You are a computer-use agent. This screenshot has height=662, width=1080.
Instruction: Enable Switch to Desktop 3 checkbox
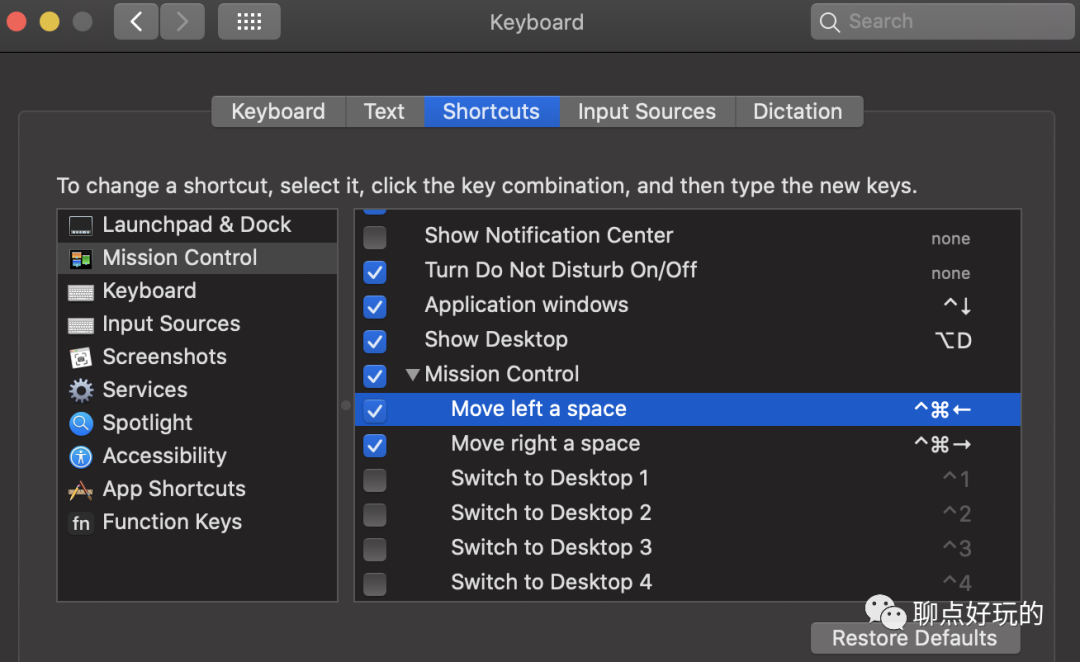click(375, 549)
